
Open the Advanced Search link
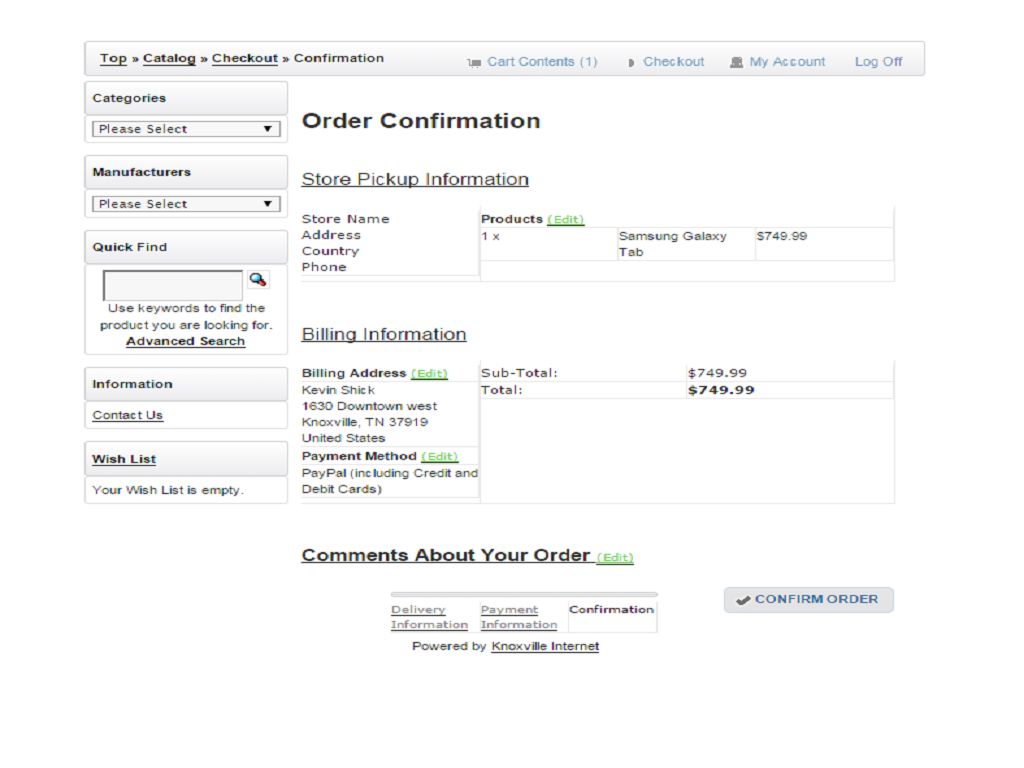coord(185,341)
